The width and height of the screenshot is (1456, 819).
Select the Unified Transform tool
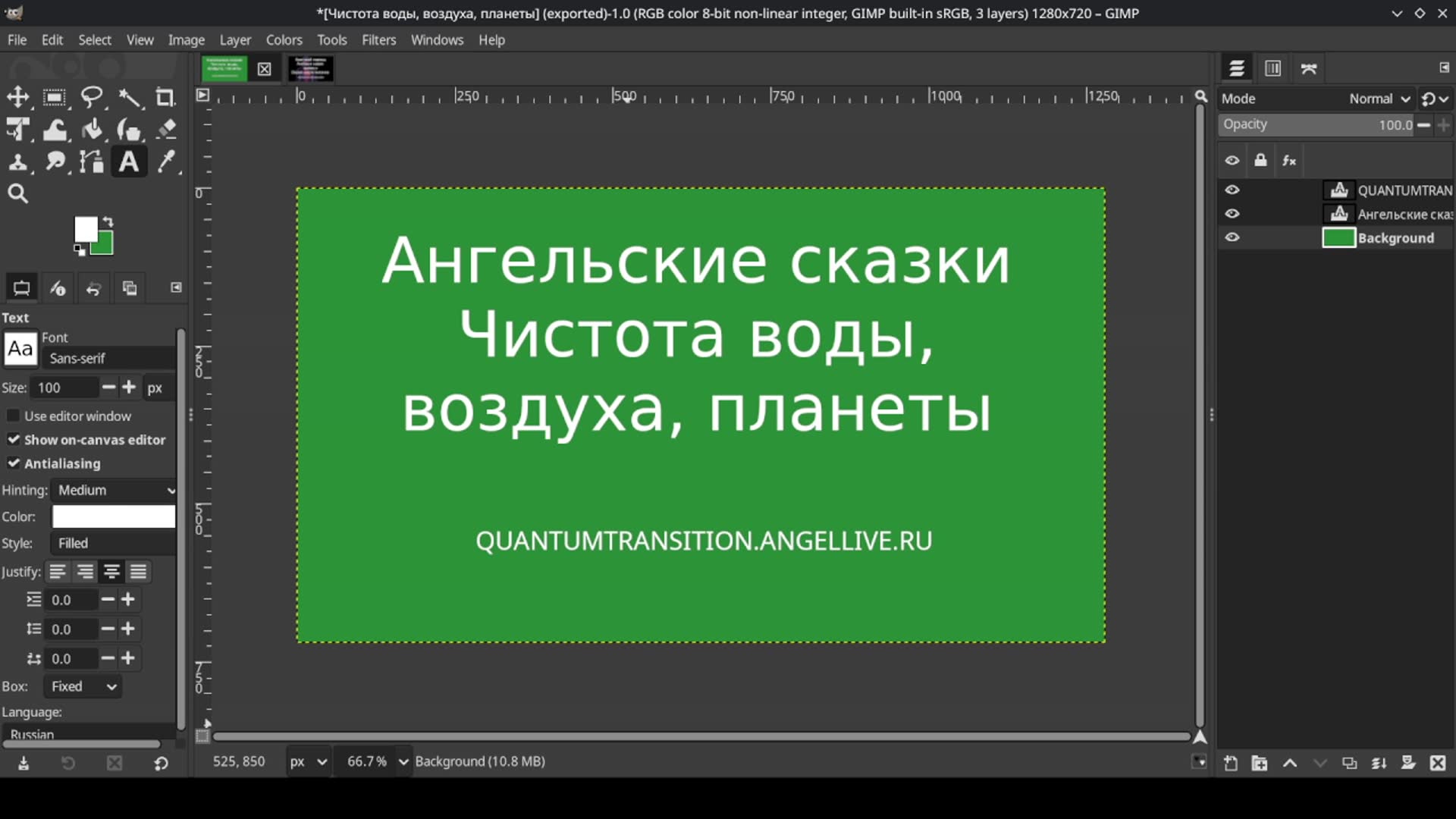pyautogui.click(x=17, y=130)
